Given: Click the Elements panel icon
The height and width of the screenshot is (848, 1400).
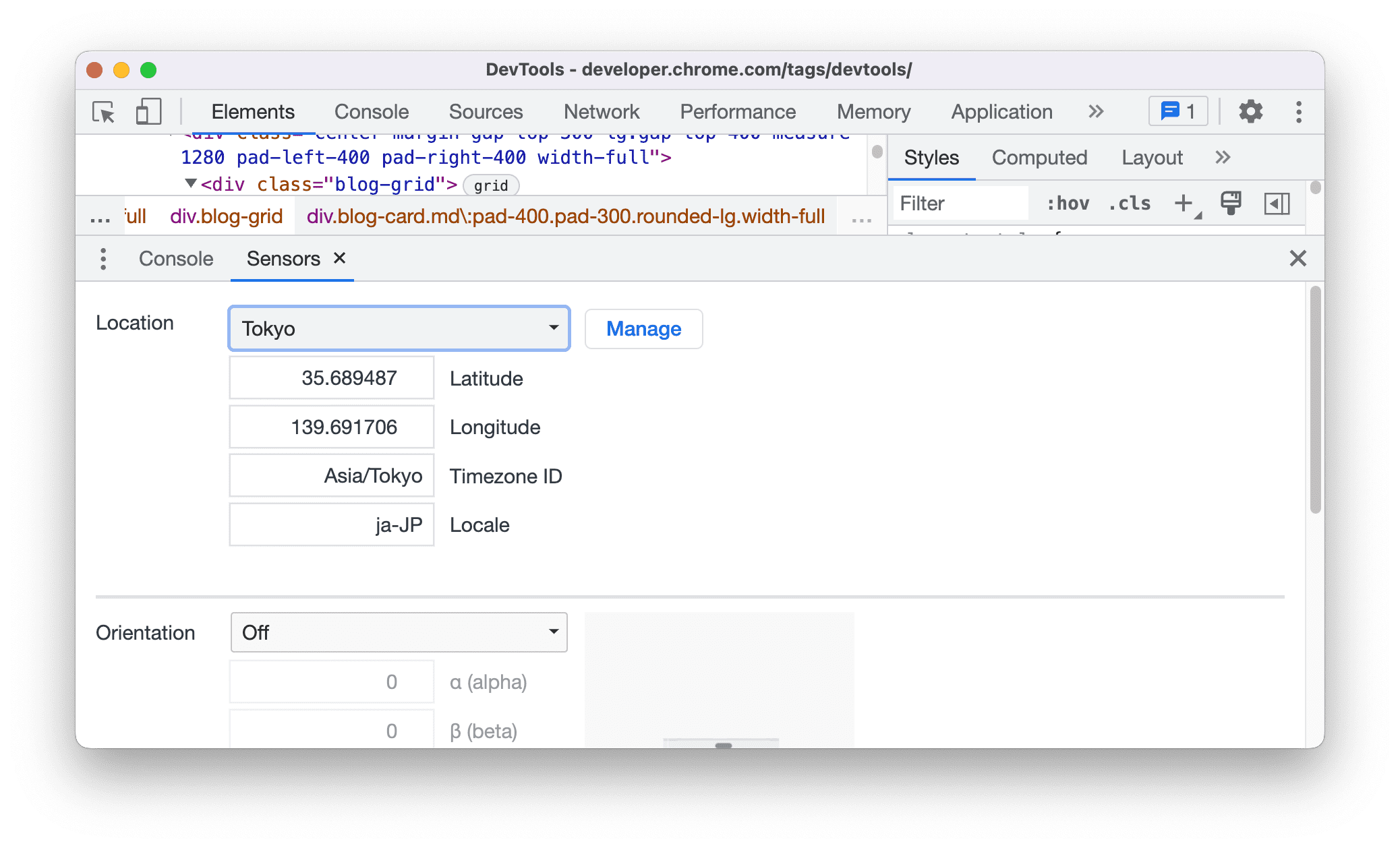Looking at the screenshot, I should pos(253,110).
